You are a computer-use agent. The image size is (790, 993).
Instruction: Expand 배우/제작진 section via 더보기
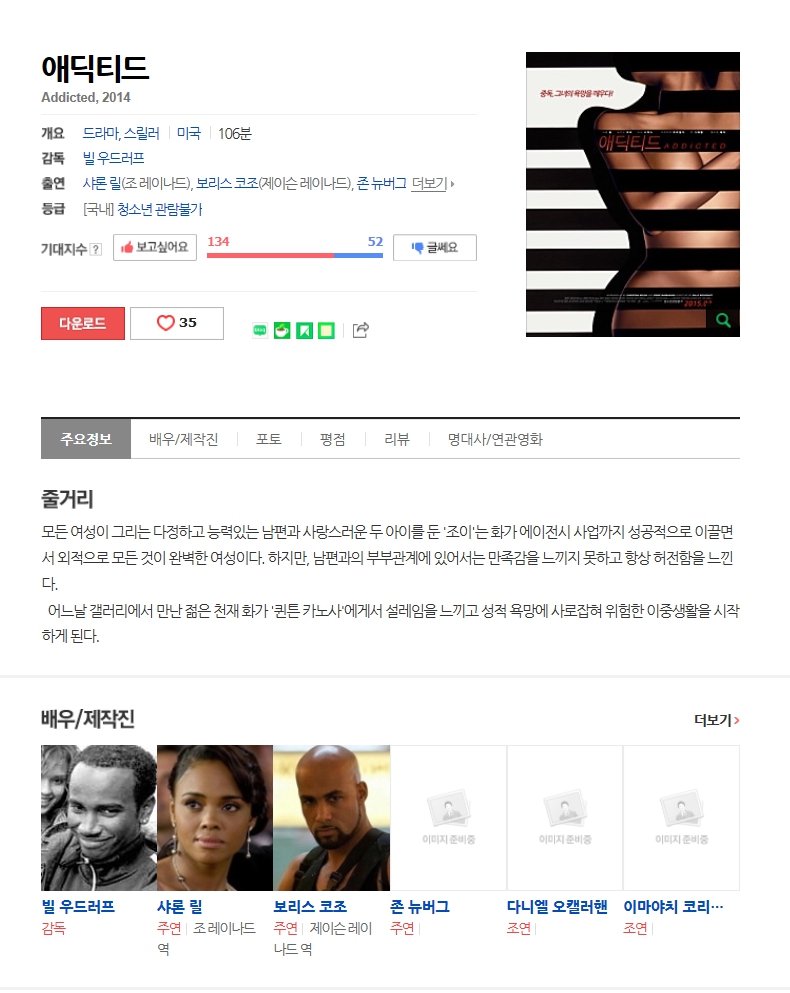point(717,720)
